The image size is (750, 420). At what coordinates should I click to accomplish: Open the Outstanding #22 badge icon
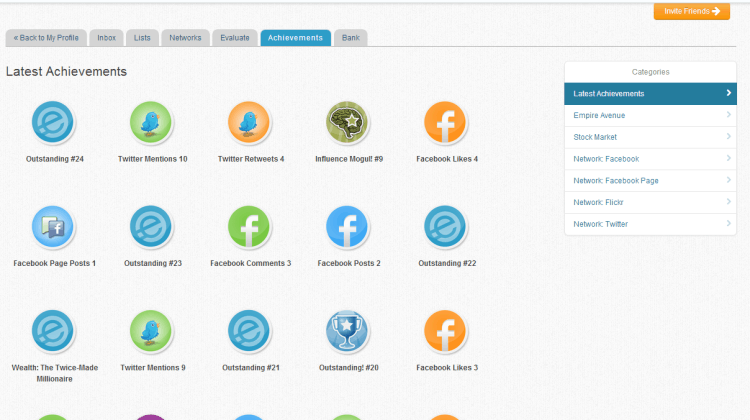click(x=445, y=226)
